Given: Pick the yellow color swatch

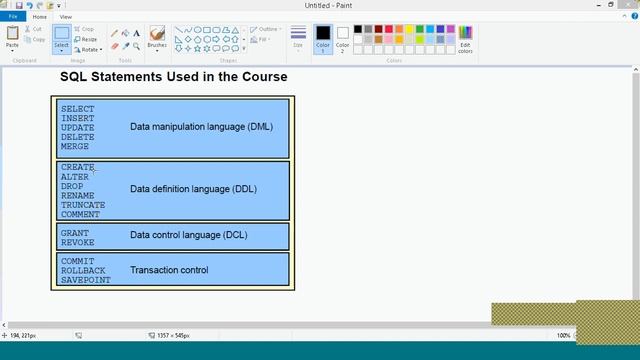Looking at the screenshot, I should [409, 29].
